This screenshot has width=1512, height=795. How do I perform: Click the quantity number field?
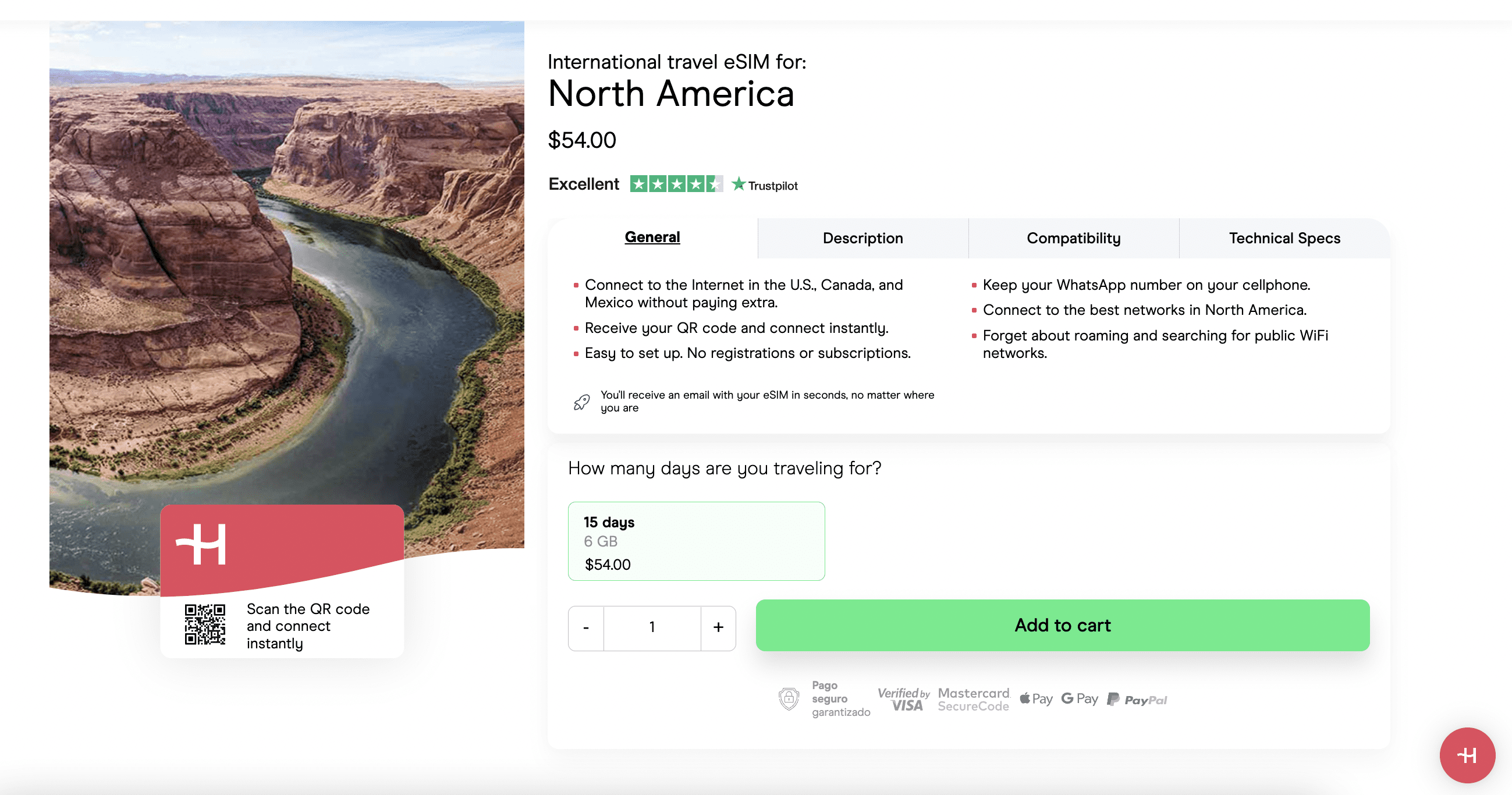point(652,628)
